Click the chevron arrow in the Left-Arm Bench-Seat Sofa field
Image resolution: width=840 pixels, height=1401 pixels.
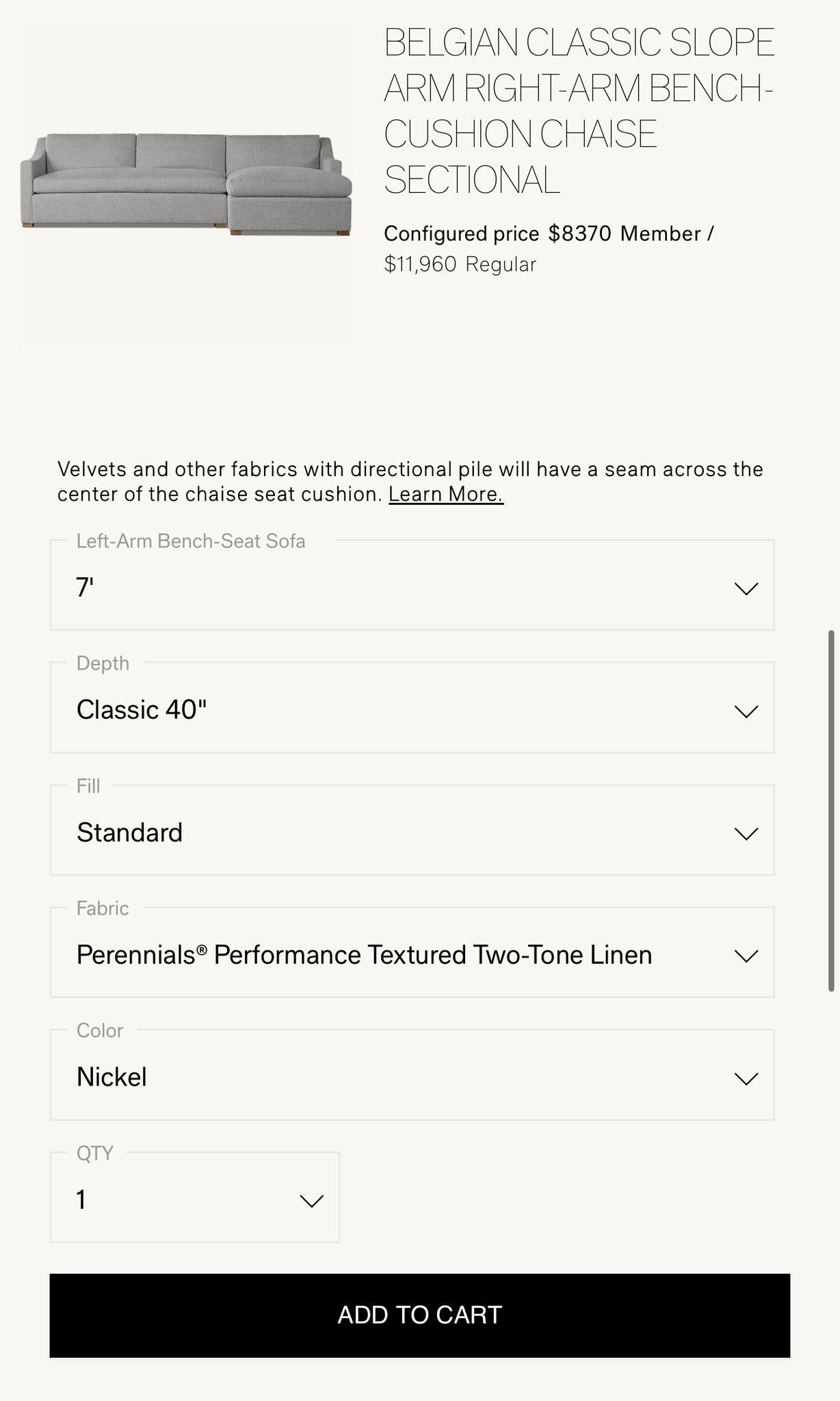(x=746, y=588)
